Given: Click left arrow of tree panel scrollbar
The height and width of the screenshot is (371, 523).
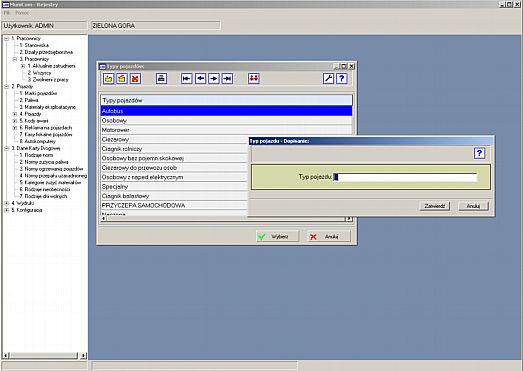Looking at the screenshot, I should (6, 356).
